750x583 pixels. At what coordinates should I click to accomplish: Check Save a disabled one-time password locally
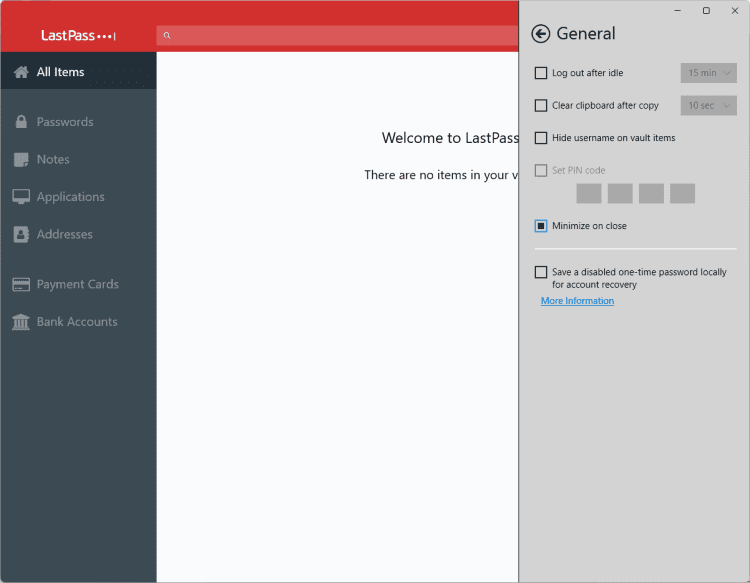(x=540, y=272)
